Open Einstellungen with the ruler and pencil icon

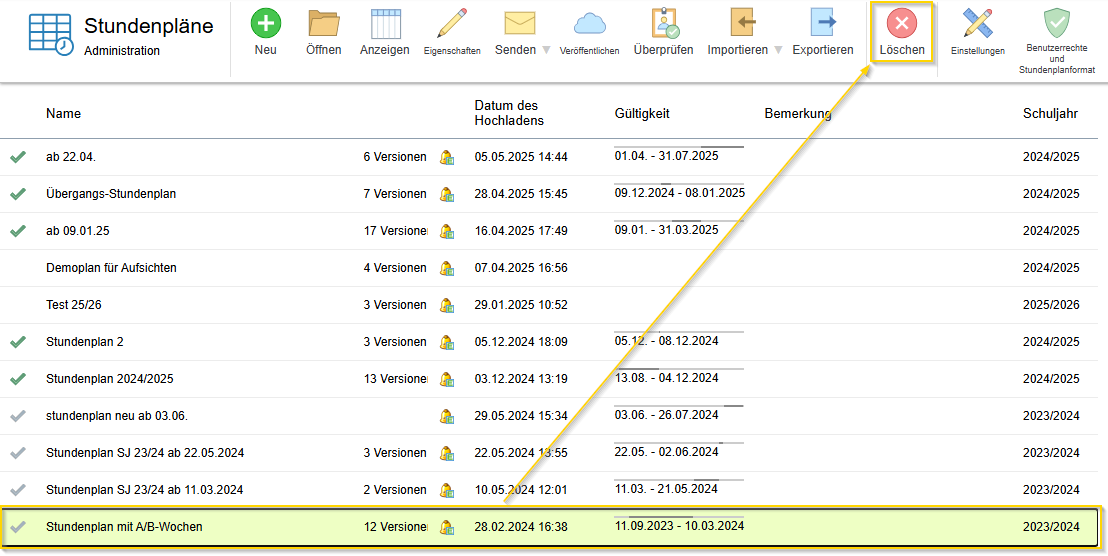point(978,23)
